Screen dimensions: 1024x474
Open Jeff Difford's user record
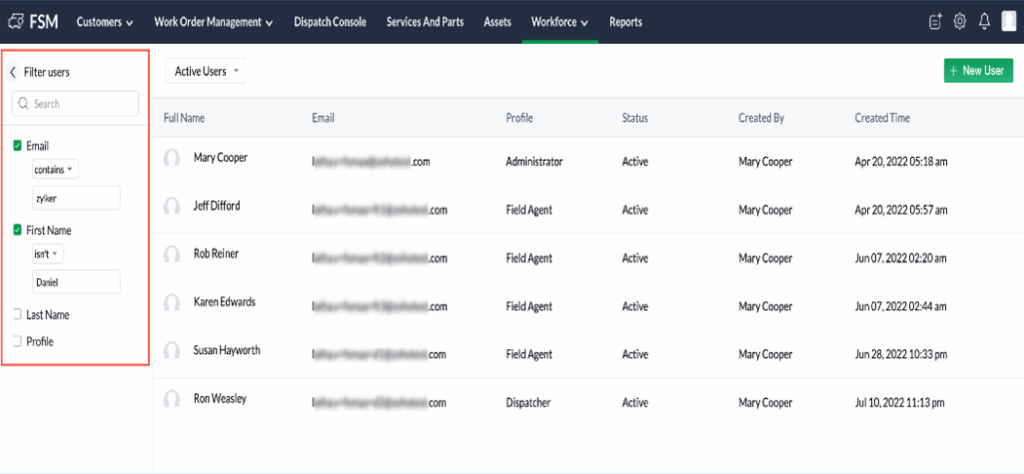click(216, 207)
